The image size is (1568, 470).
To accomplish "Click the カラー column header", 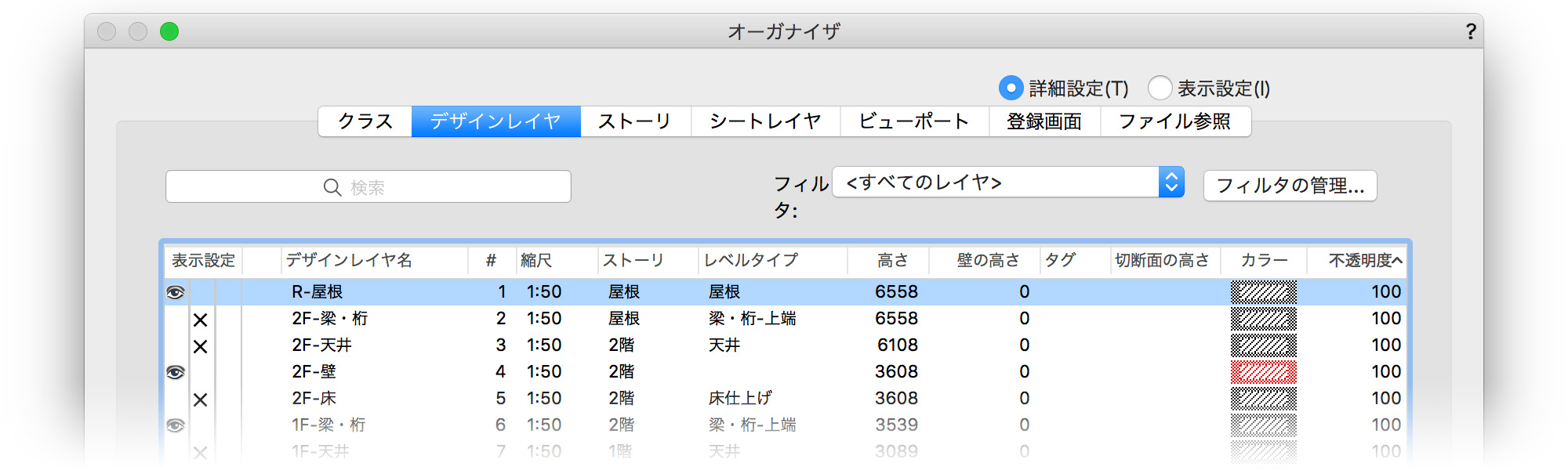I will click(x=1264, y=260).
